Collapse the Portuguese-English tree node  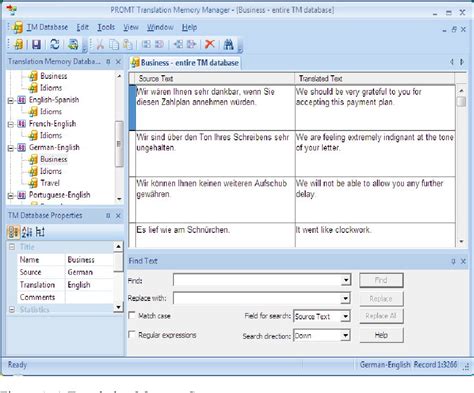(11, 195)
